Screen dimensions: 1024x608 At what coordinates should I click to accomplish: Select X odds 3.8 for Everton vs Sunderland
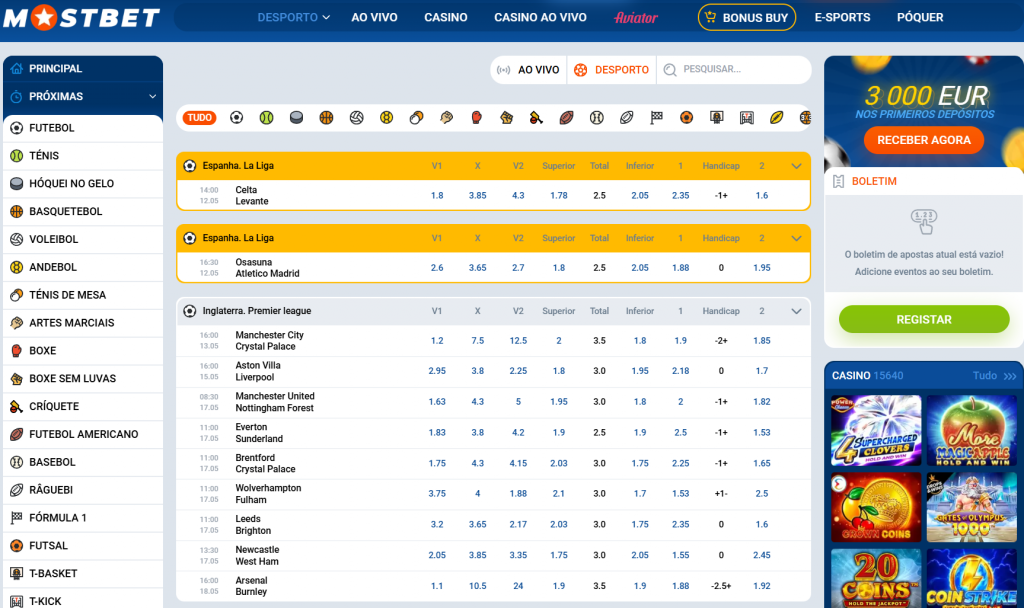tap(477, 433)
